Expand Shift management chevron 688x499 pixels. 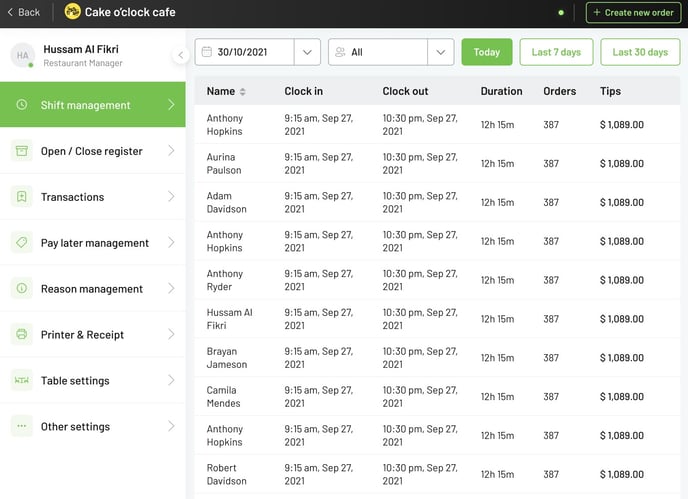pyautogui.click(x=171, y=104)
